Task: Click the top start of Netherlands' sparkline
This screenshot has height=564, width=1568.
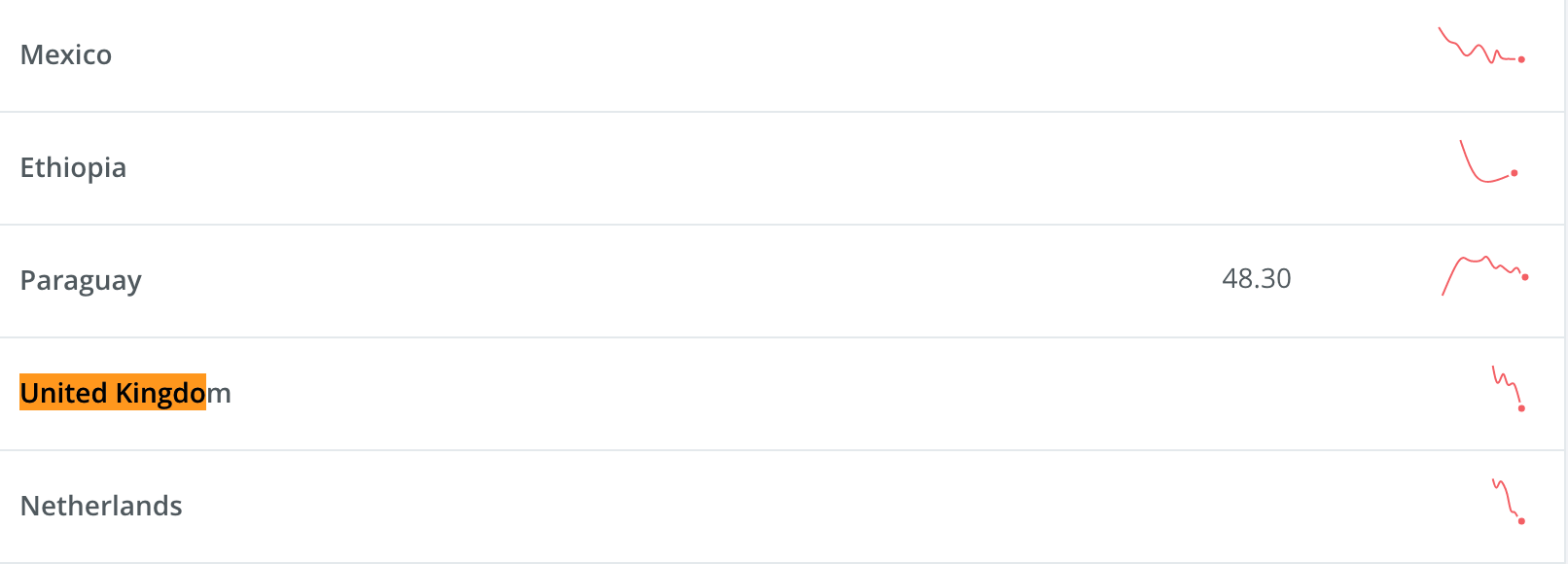Action: (x=1494, y=481)
